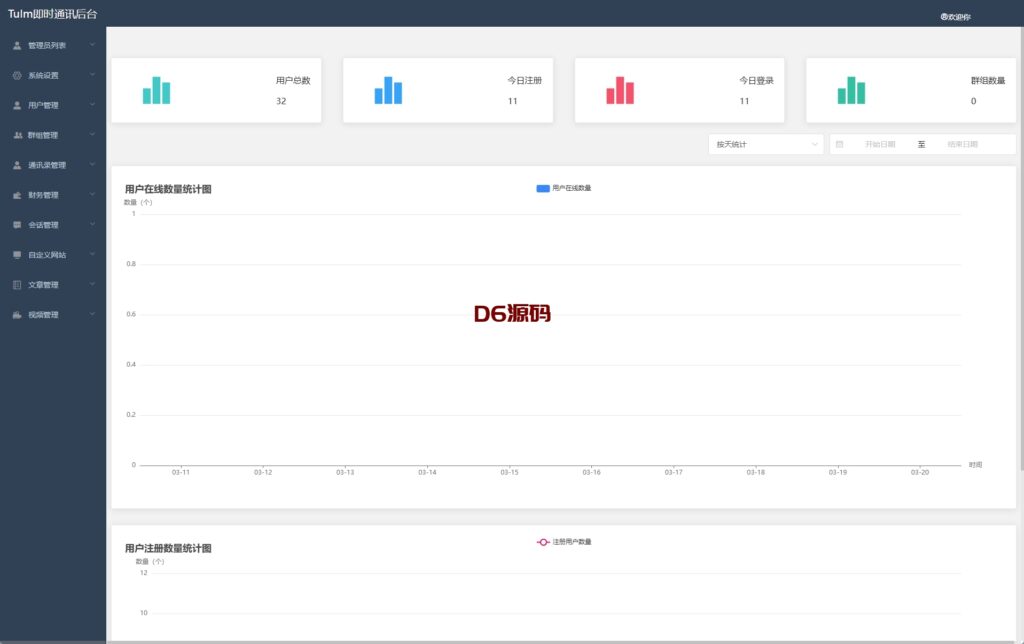
Task: Click the 03-15 x-axis label
Action: [509, 472]
